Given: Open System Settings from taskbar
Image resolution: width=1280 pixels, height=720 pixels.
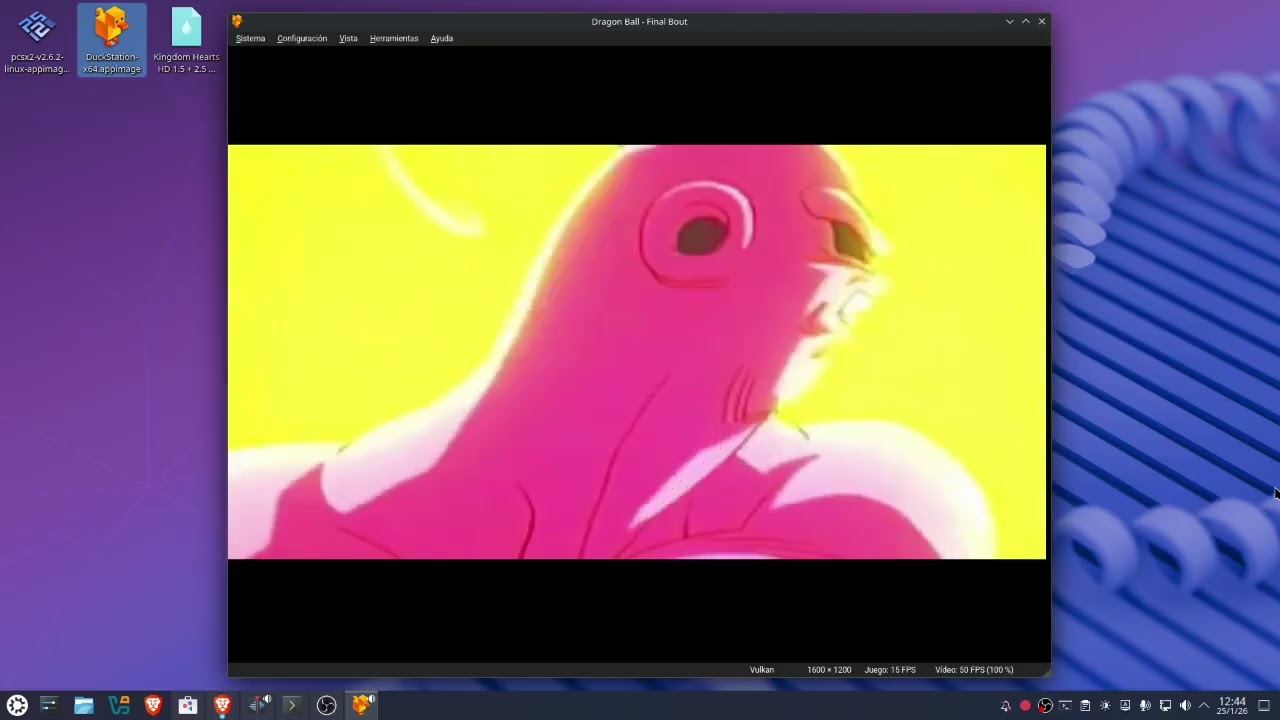Looking at the screenshot, I should tap(49, 705).
